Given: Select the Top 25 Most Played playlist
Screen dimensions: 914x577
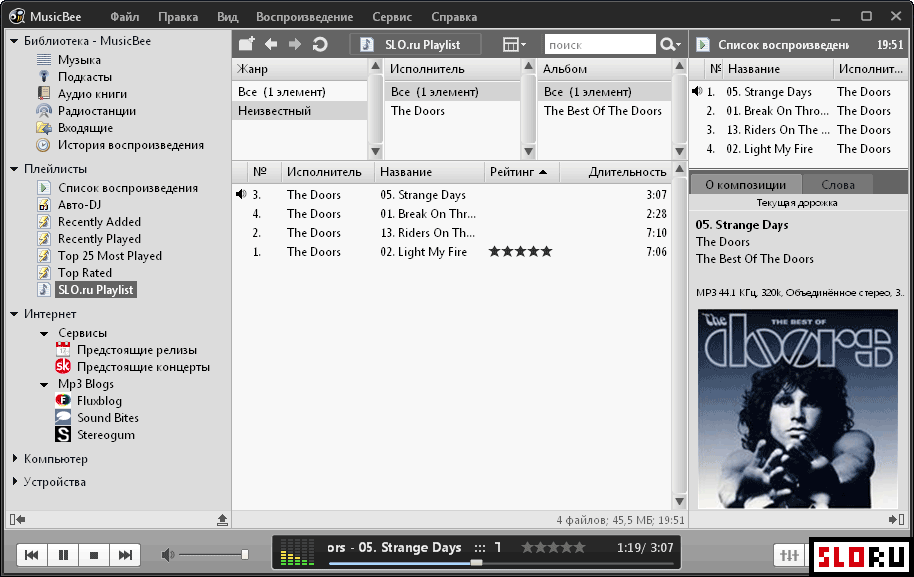Looking at the screenshot, I should click(x=109, y=256).
